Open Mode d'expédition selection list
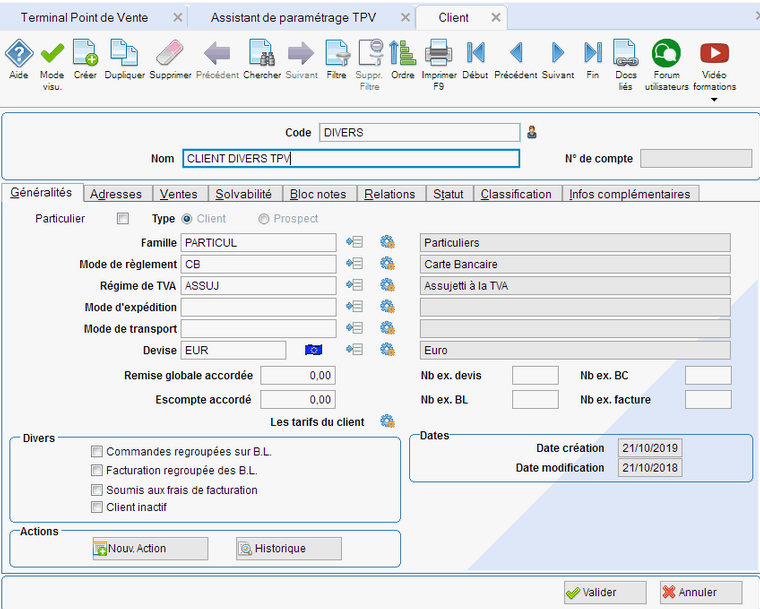760x609 pixels. pos(355,306)
